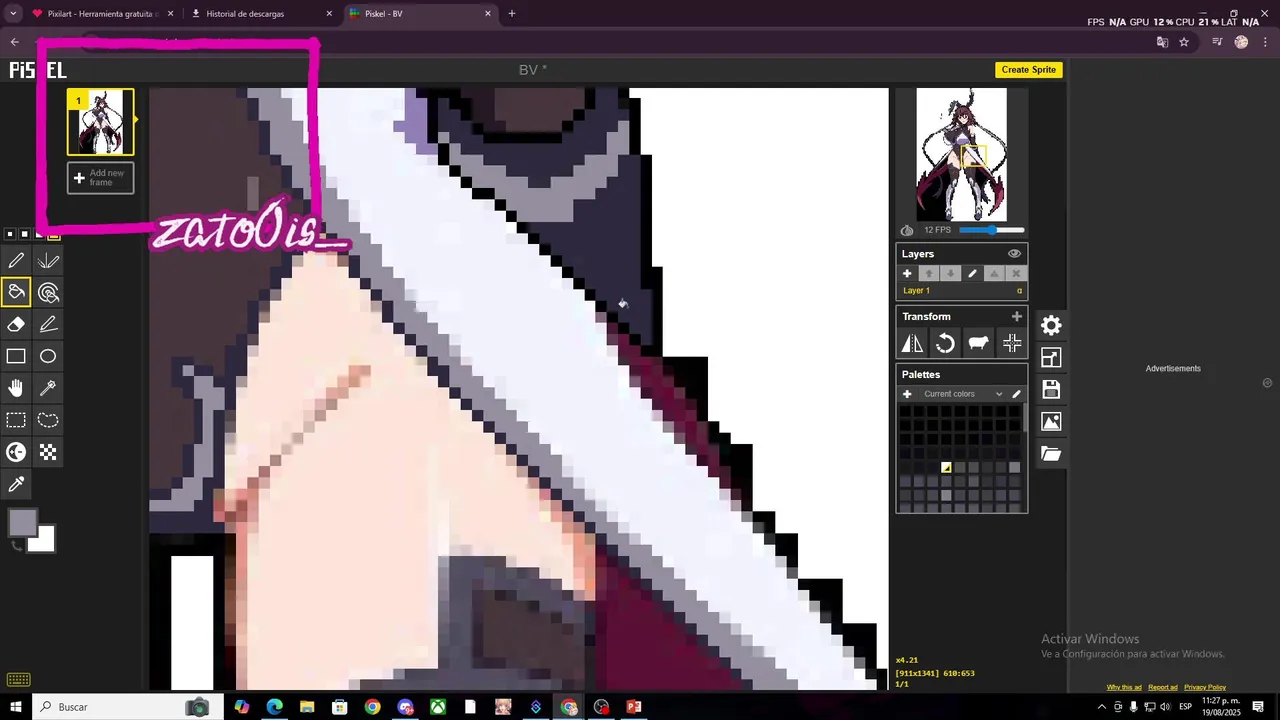This screenshot has width=1280, height=720.
Task: Select the Shape Selection magic wand tool
Action: click(x=48, y=389)
